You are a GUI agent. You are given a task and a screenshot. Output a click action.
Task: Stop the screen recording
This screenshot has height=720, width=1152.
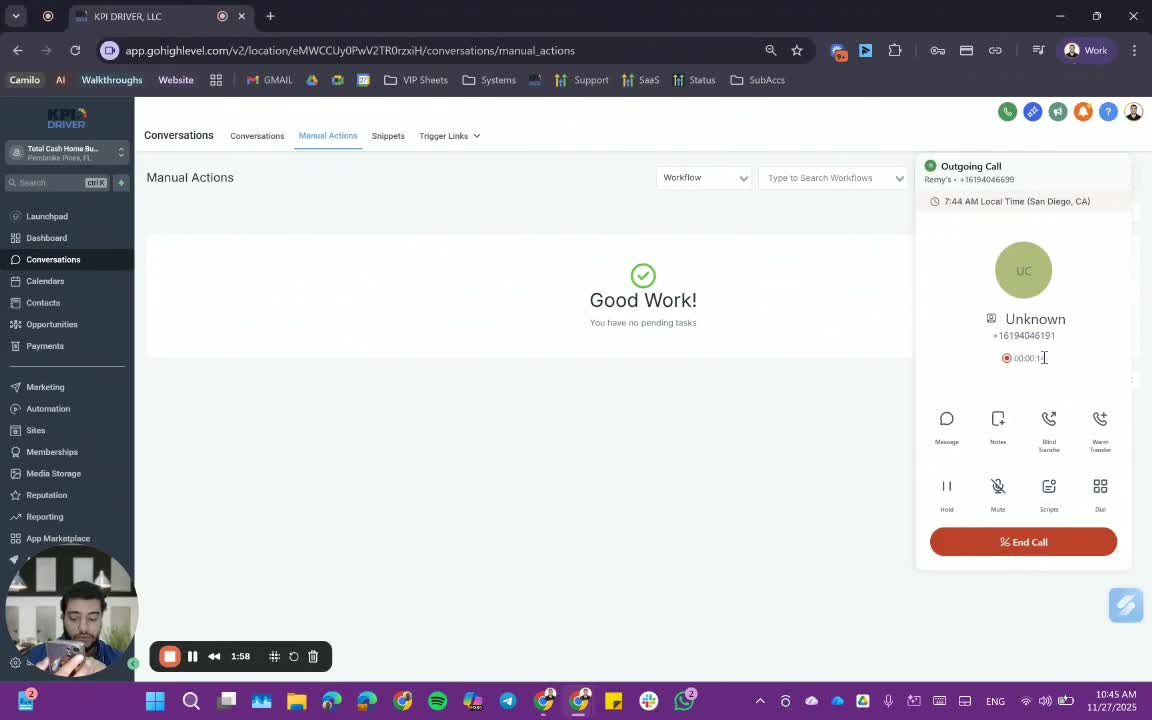(170, 657)
